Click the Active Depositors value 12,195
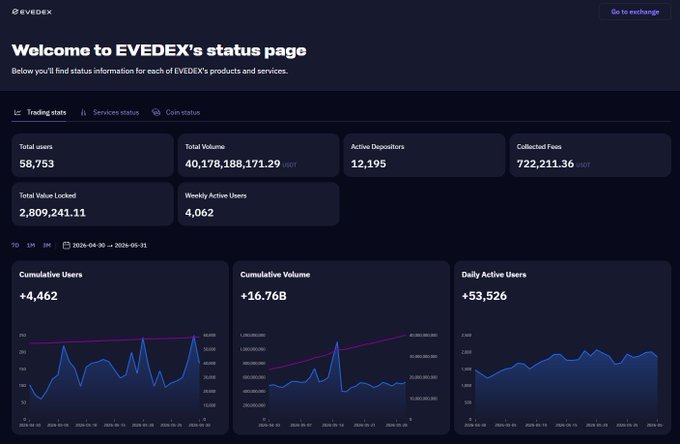Image resolution: width=680 pixels, height=444 pixels. [369, 164]
